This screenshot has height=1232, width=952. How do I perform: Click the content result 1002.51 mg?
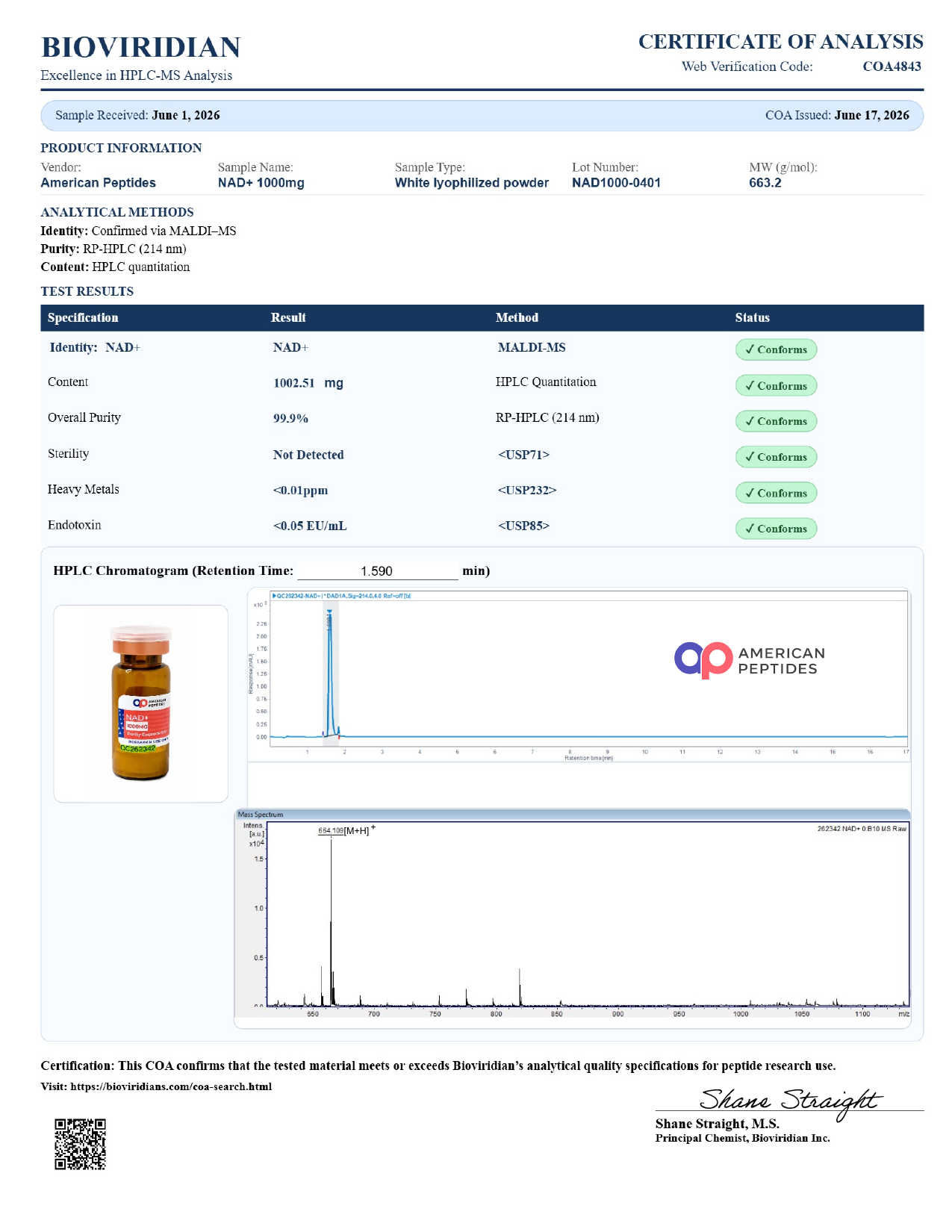coord(308,383)
